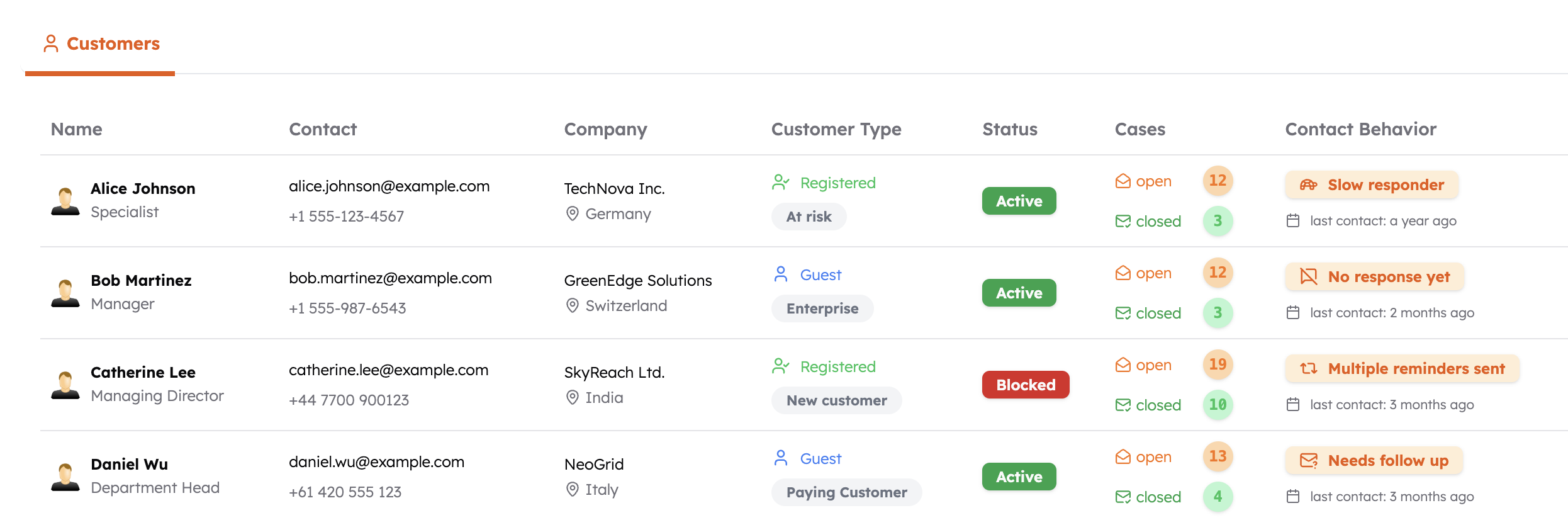Click the Guest user icon in Bob's row
This screenshot has height=520, width=1568.
(x=780, y=274)
